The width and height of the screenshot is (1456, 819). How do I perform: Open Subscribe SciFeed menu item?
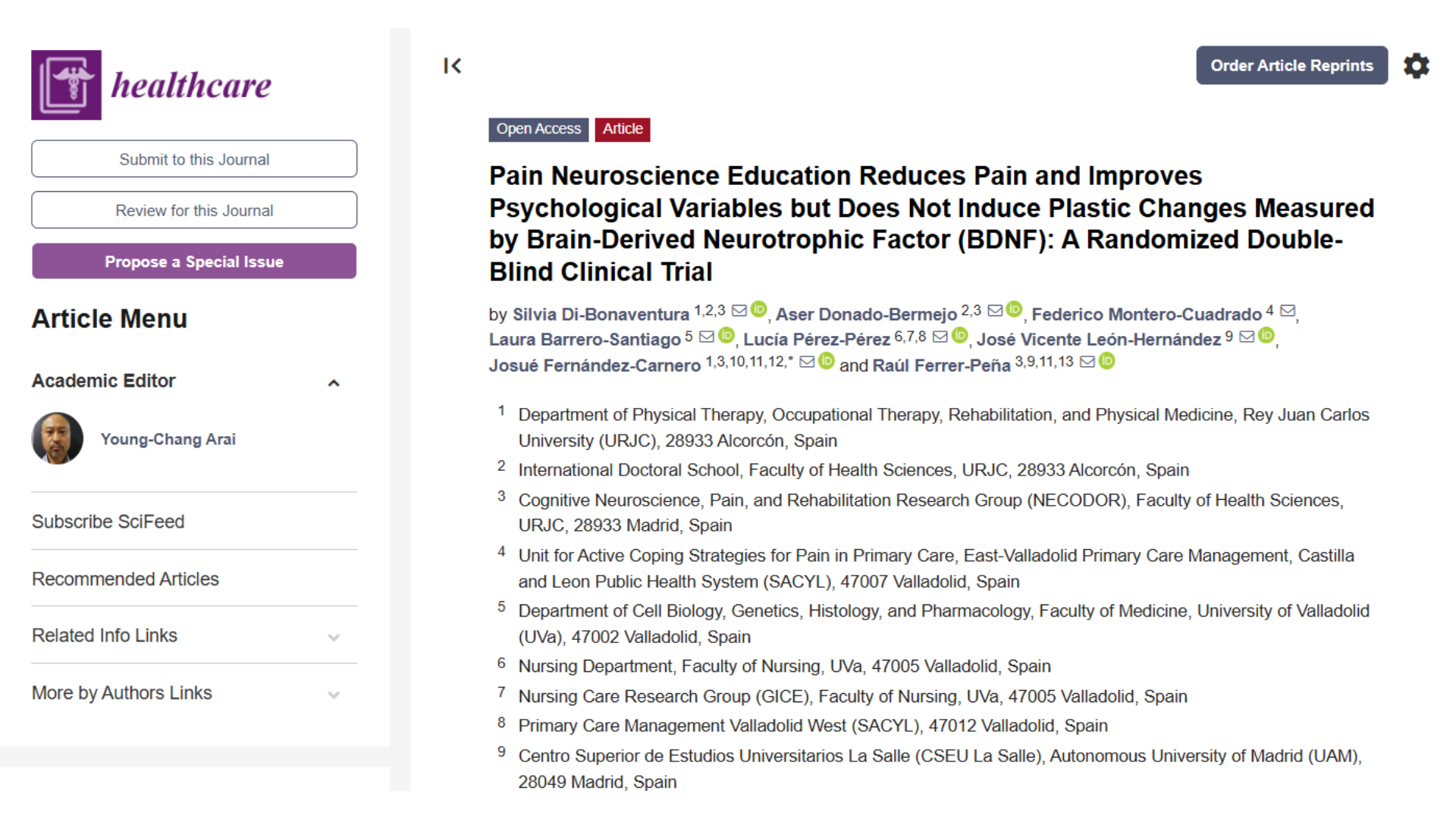point(108,522)
